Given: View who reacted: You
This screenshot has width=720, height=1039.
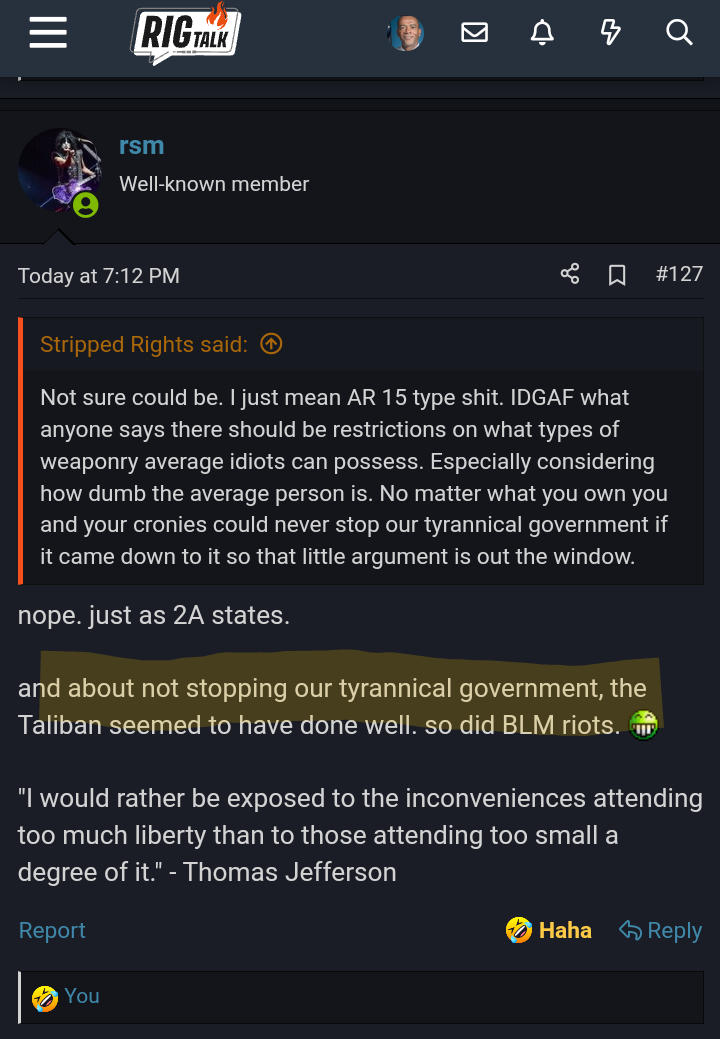Looking at the screenshot, I should 81,996.
